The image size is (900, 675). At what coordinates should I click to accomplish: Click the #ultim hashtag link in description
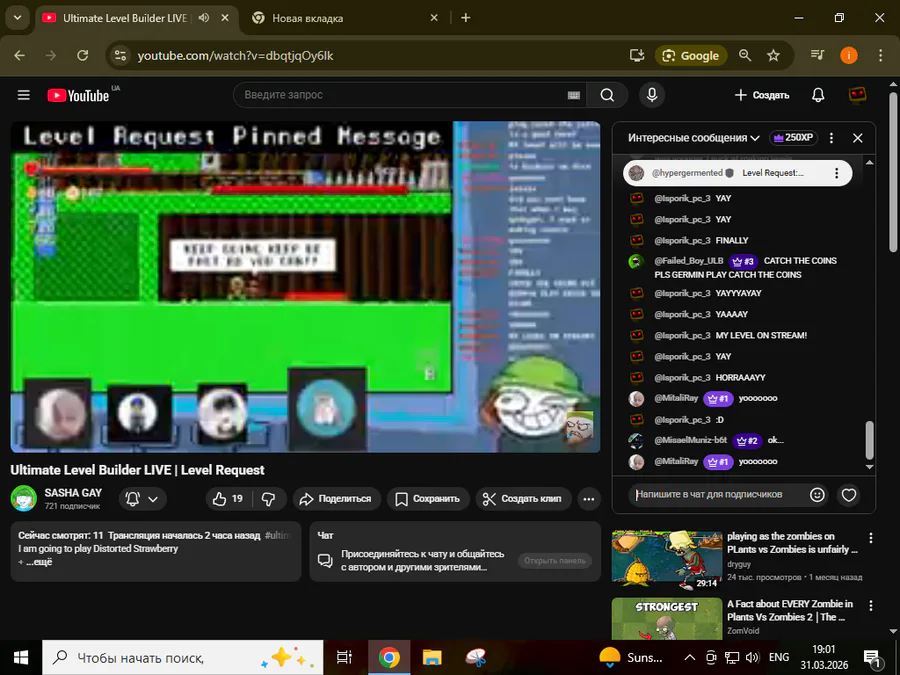(x=278, y=535)
